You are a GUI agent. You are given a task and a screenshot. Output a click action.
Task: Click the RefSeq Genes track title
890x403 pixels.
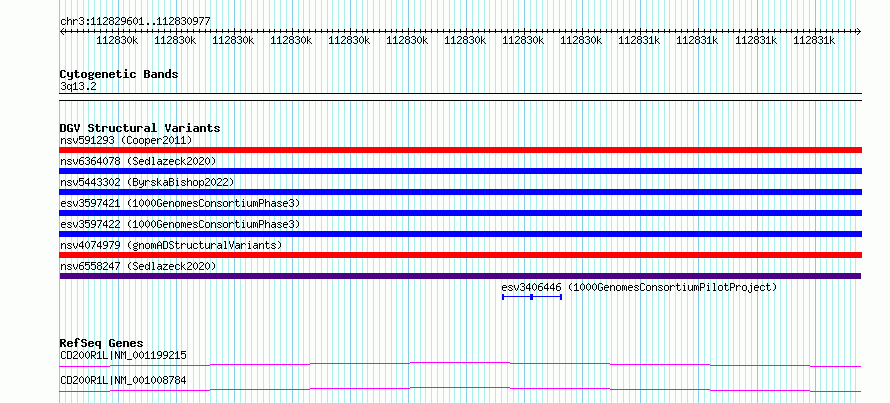[x=101, y=343]
